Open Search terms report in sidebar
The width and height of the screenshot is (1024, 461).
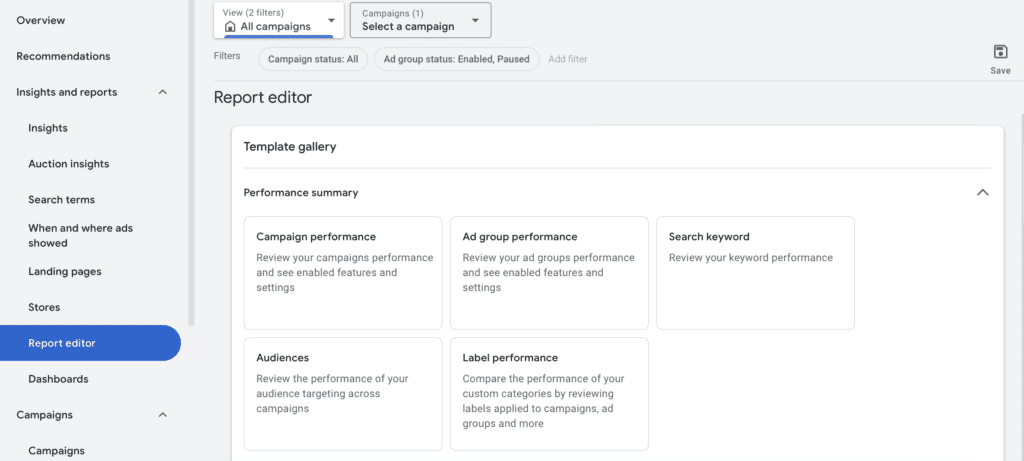pyautogui.click(x=61, y=200)
